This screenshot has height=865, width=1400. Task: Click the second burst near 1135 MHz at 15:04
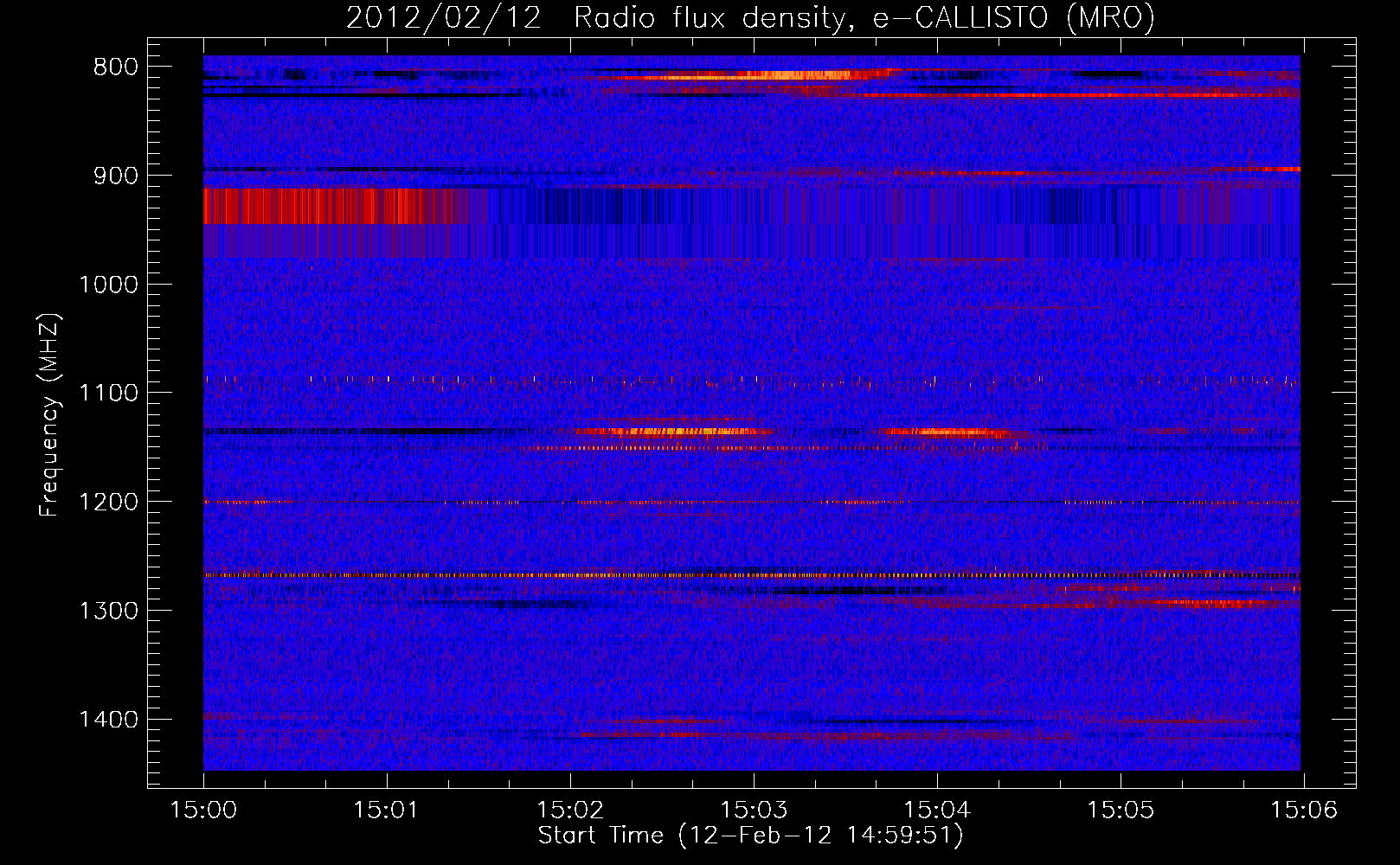943,432
